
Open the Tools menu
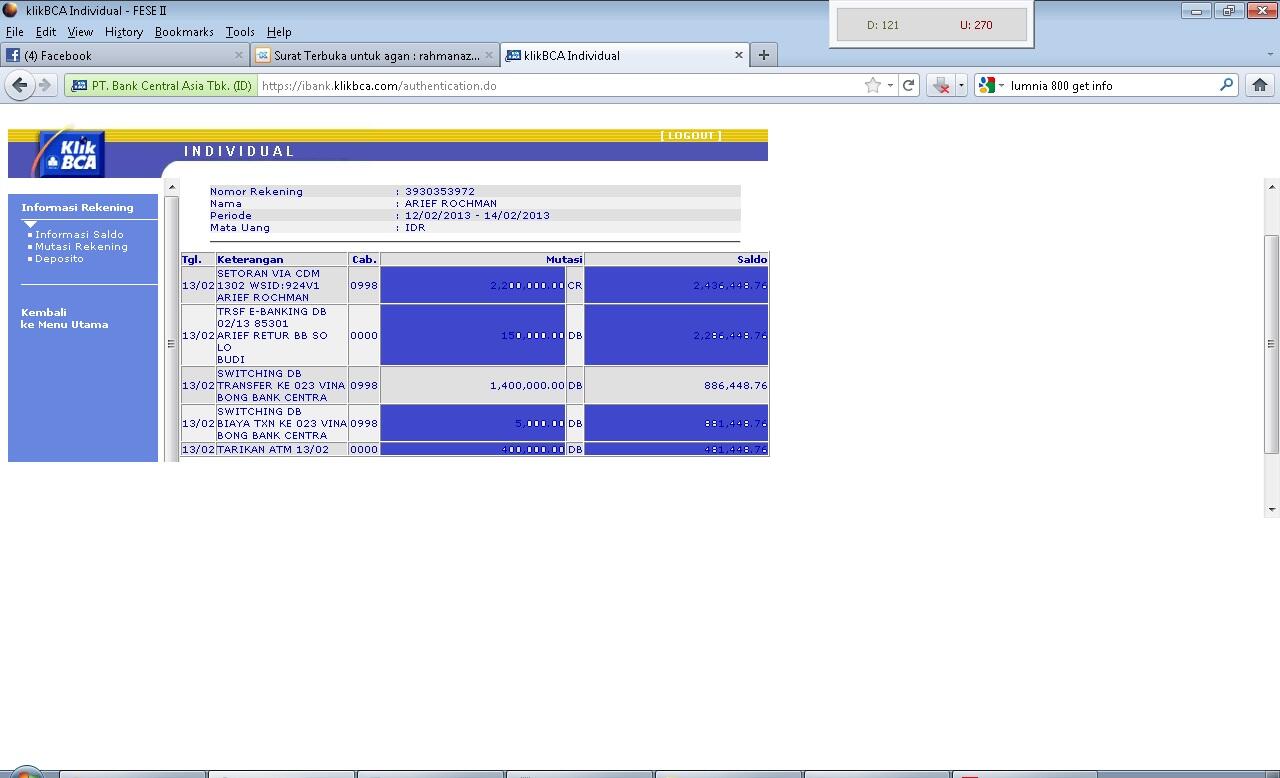(240, 32)
